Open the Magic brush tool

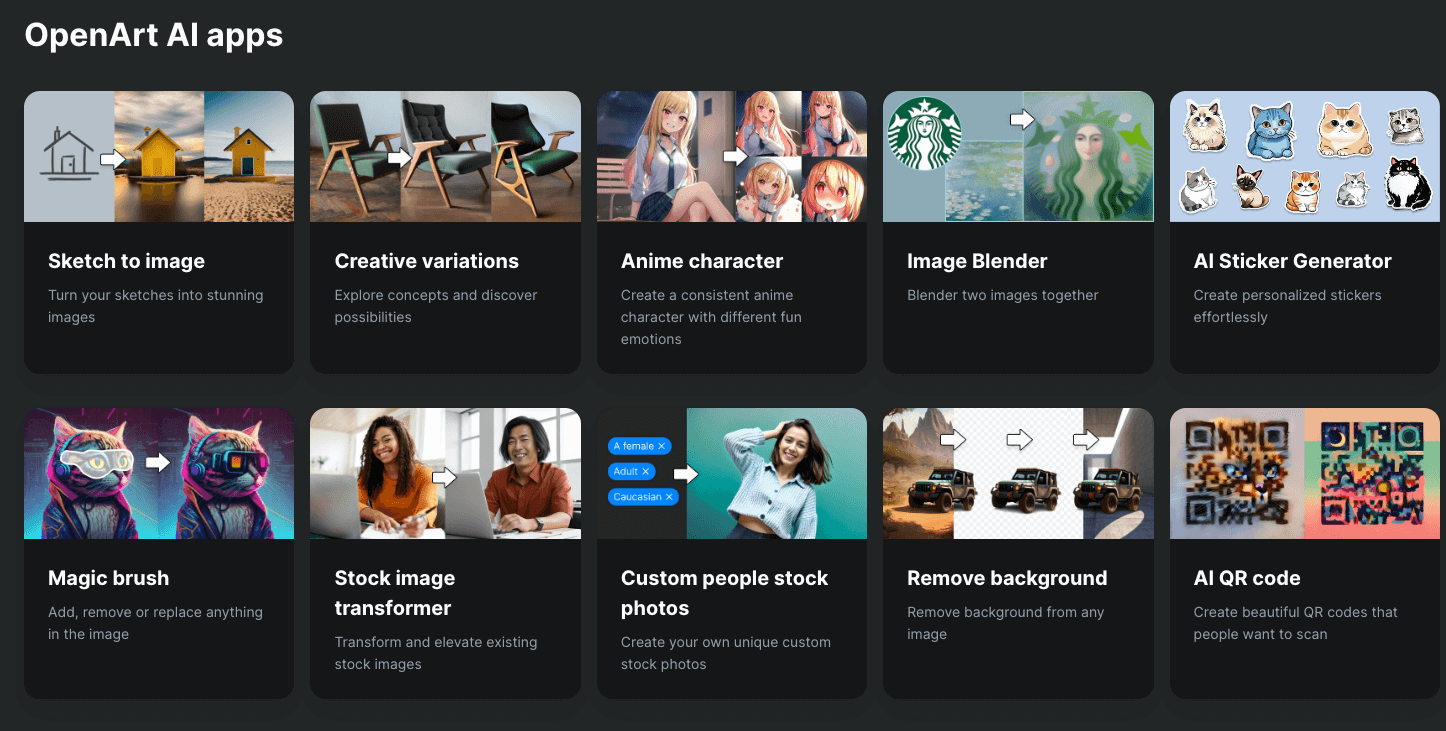pyautogui.click(x=158, y=550)
